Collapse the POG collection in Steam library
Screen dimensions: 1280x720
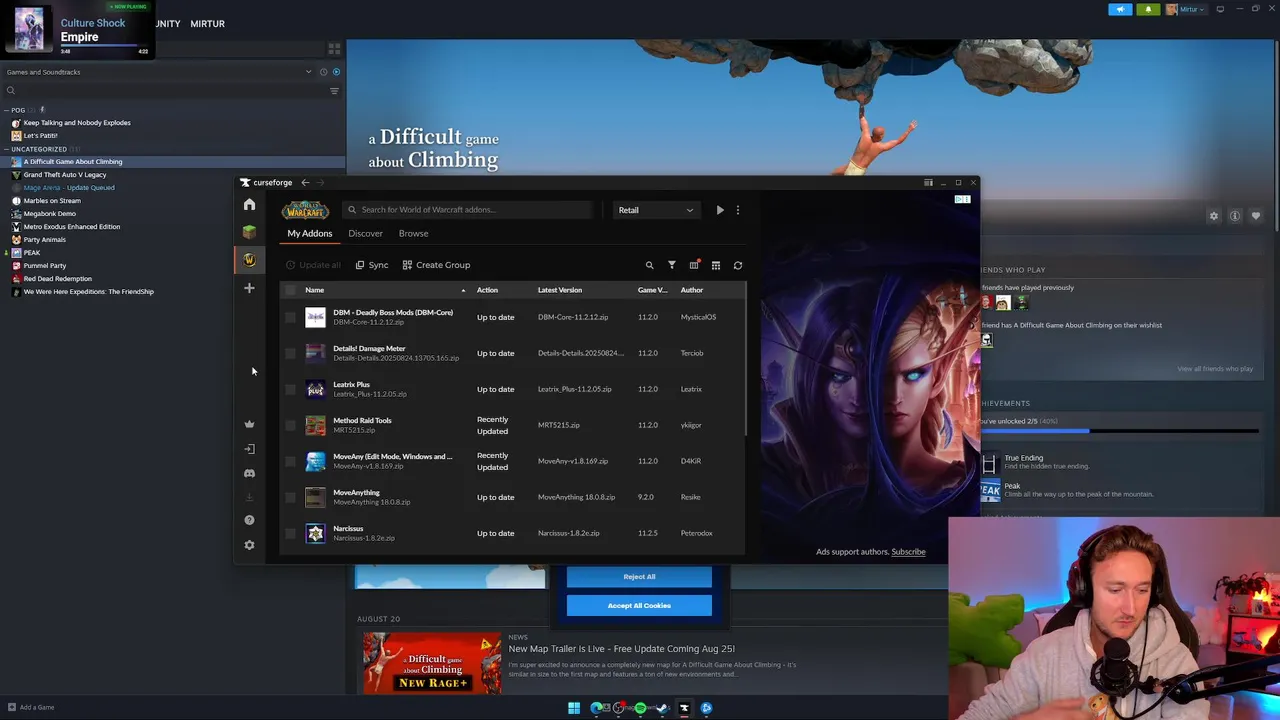[x=7, y=110]
